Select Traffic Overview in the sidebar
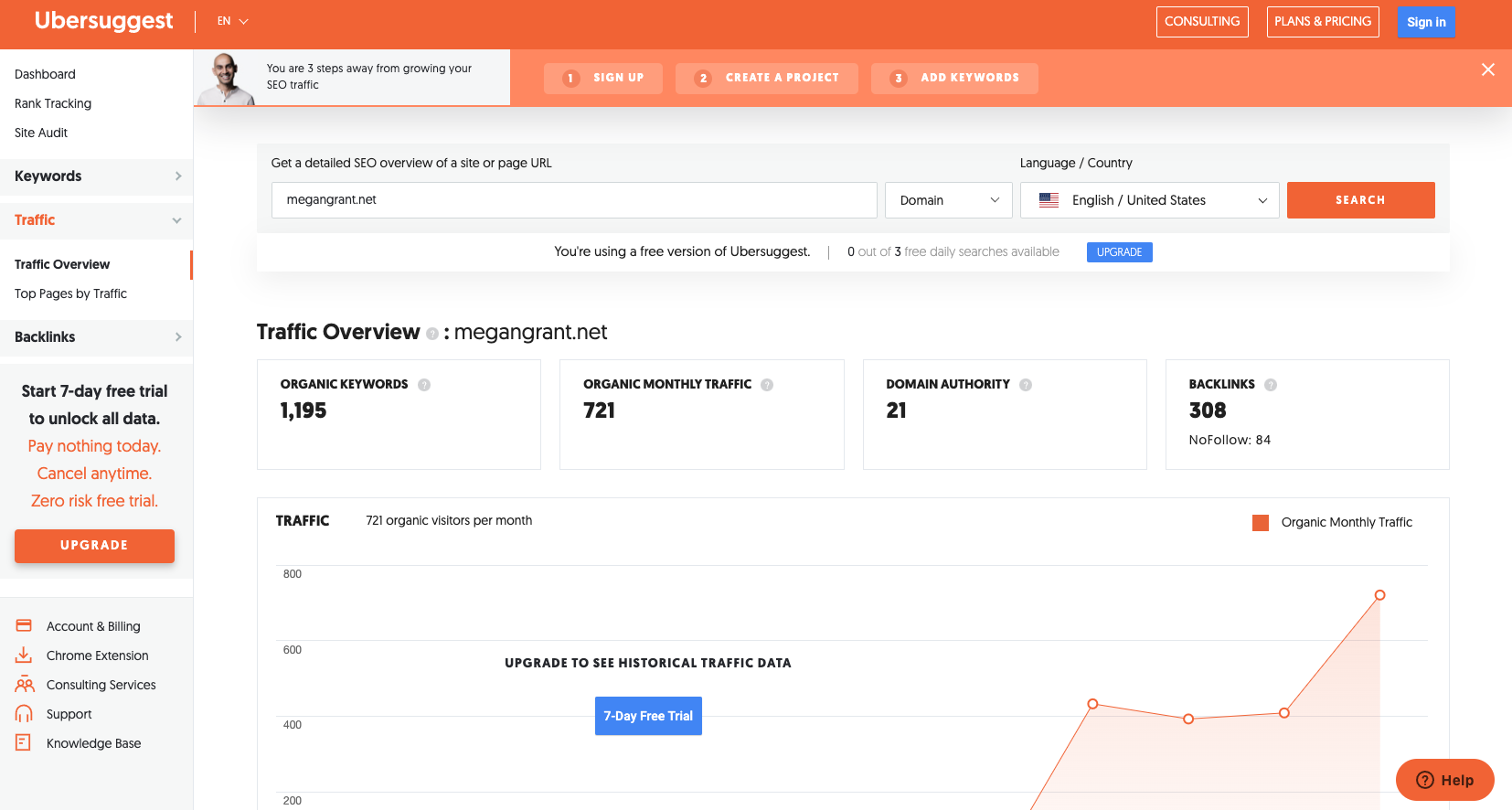Screen dimensions: 1512x810 coord(62,264)
